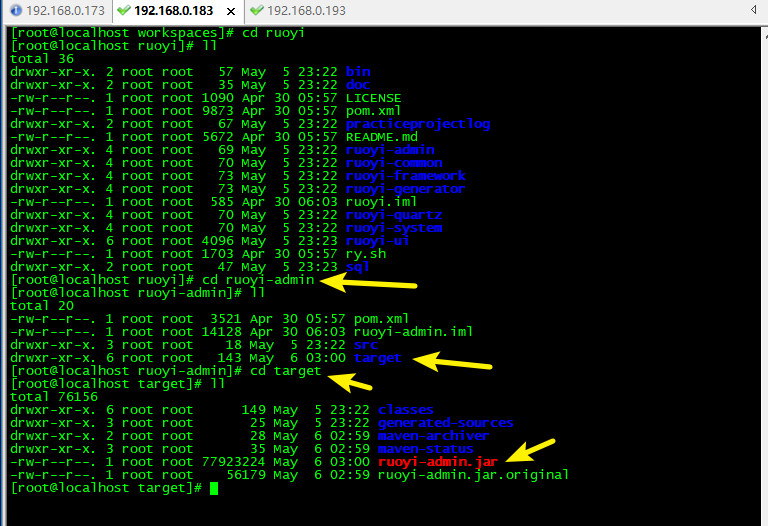Click the 'cd ruoyi-admin' command line

point(258,280)
